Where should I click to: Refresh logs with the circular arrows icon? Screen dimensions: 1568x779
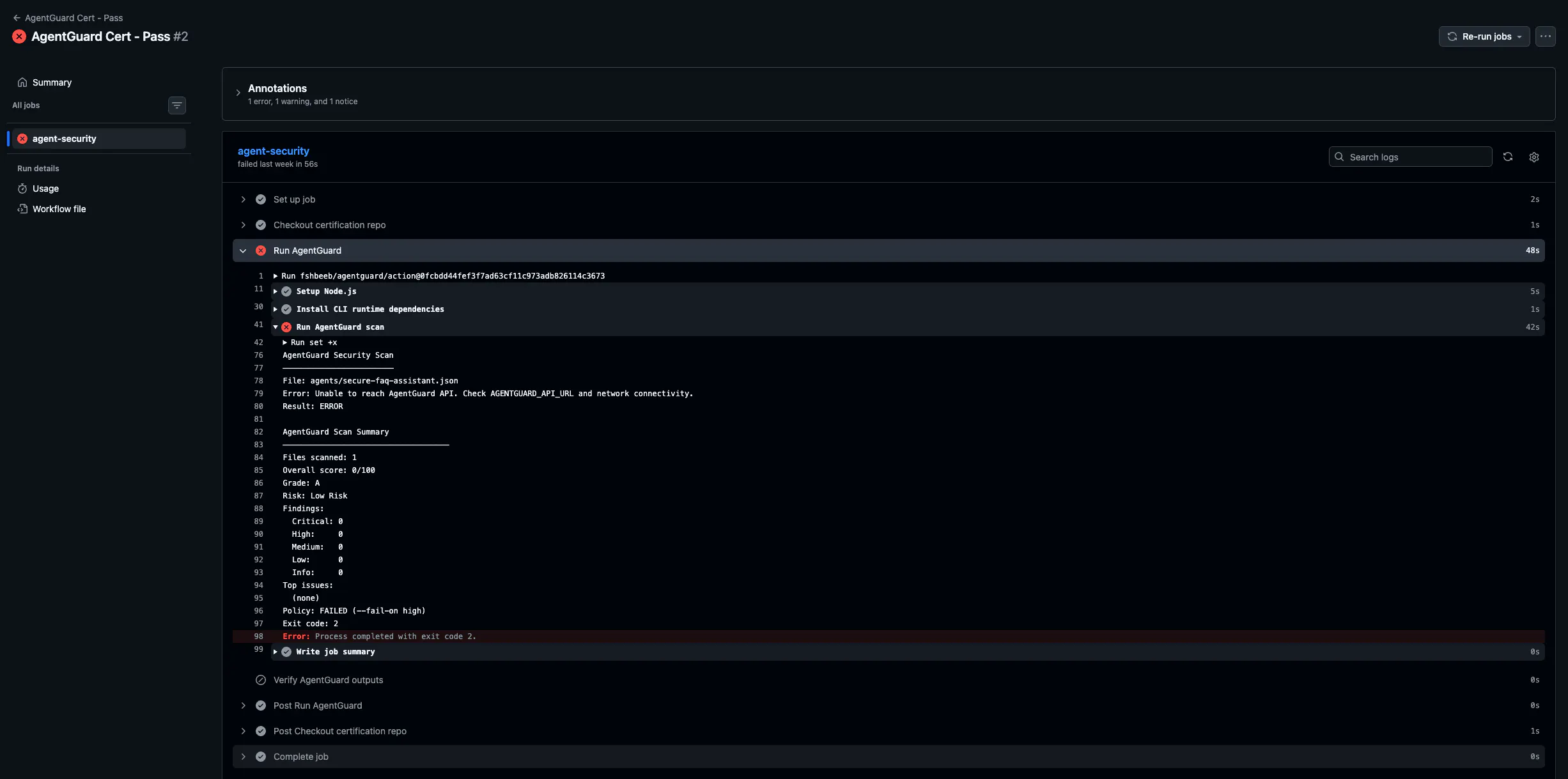coord(1508,157)
